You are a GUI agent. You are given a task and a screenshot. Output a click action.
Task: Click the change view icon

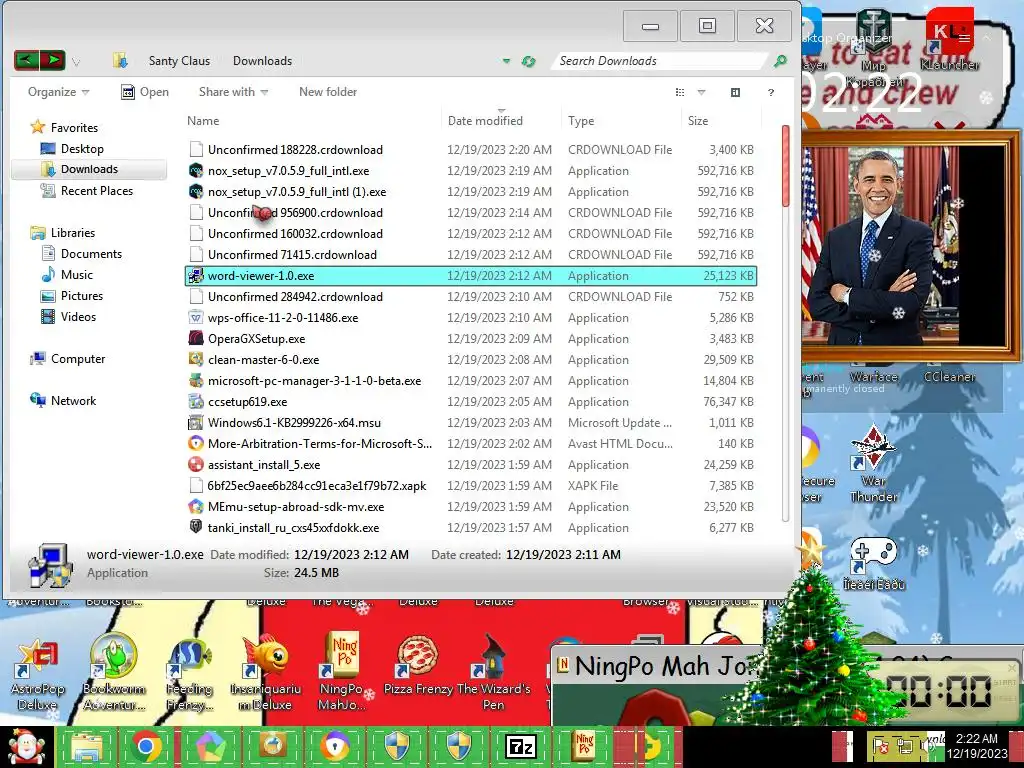pos(680,92)
